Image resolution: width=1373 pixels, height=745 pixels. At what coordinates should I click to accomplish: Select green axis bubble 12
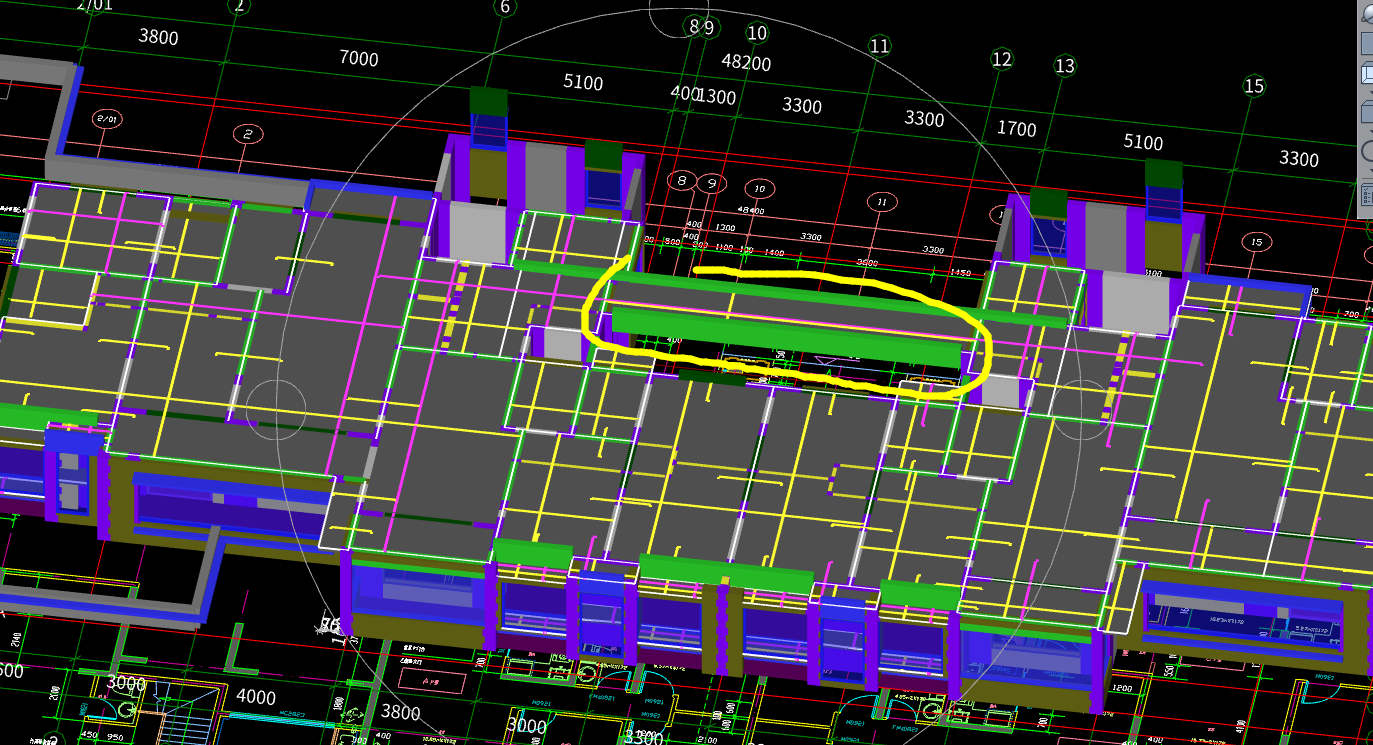[1002, 59]
